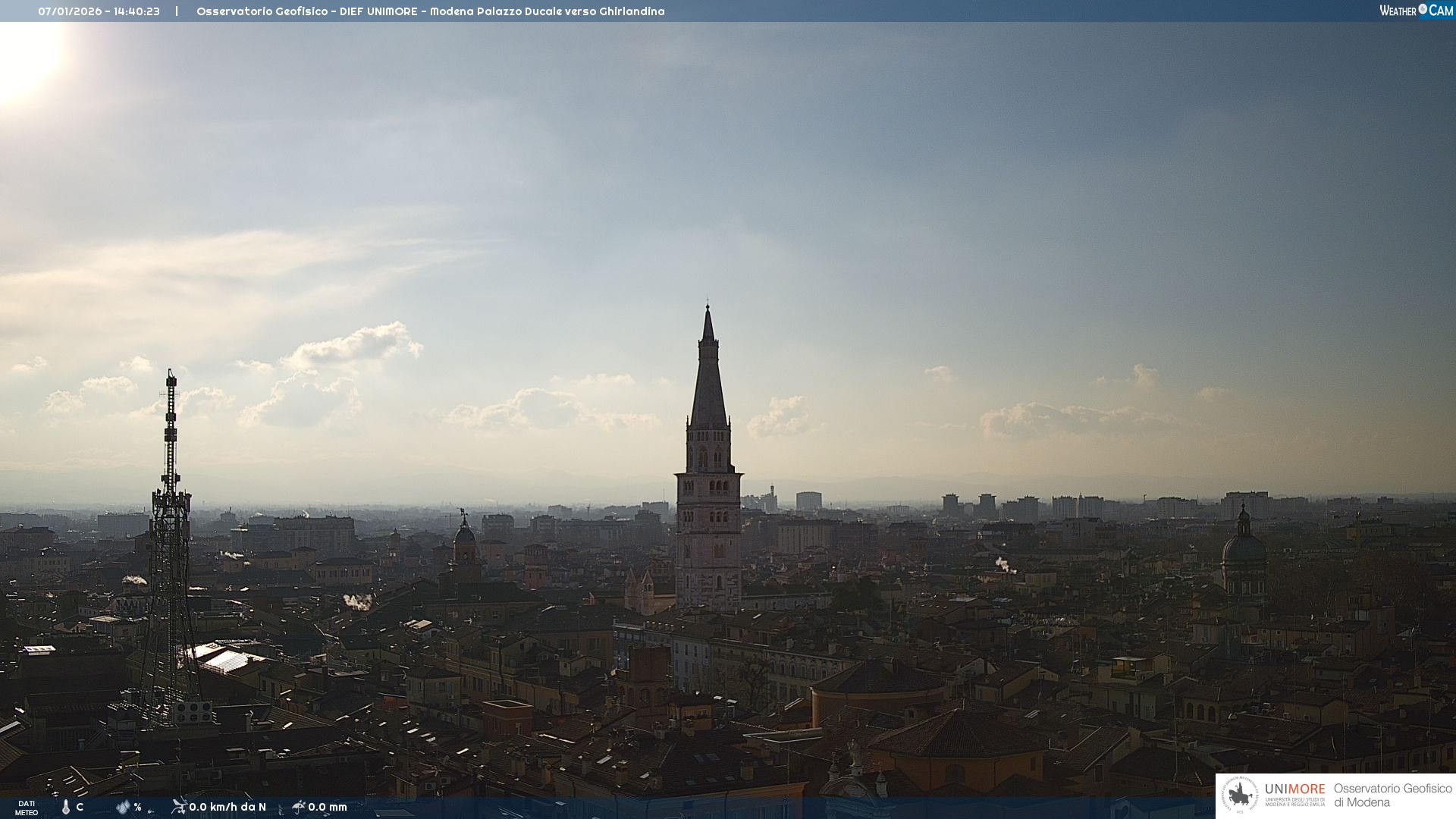The image size is (1456, 819).
Task: Click the Osservatorio Geofisico camera title text
Action: 430,11
